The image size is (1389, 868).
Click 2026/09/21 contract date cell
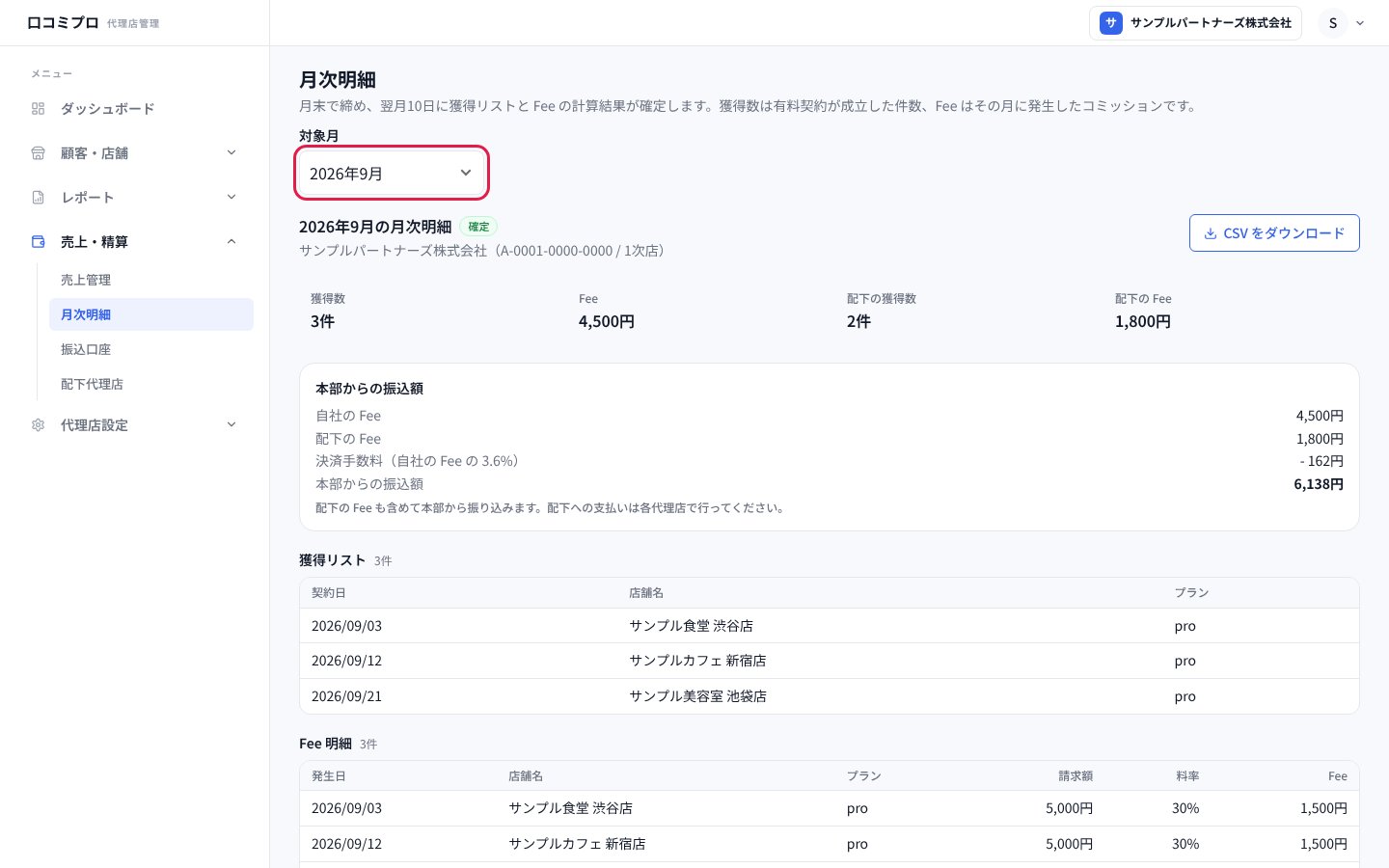pyautogui.click(x=346, y=696)
